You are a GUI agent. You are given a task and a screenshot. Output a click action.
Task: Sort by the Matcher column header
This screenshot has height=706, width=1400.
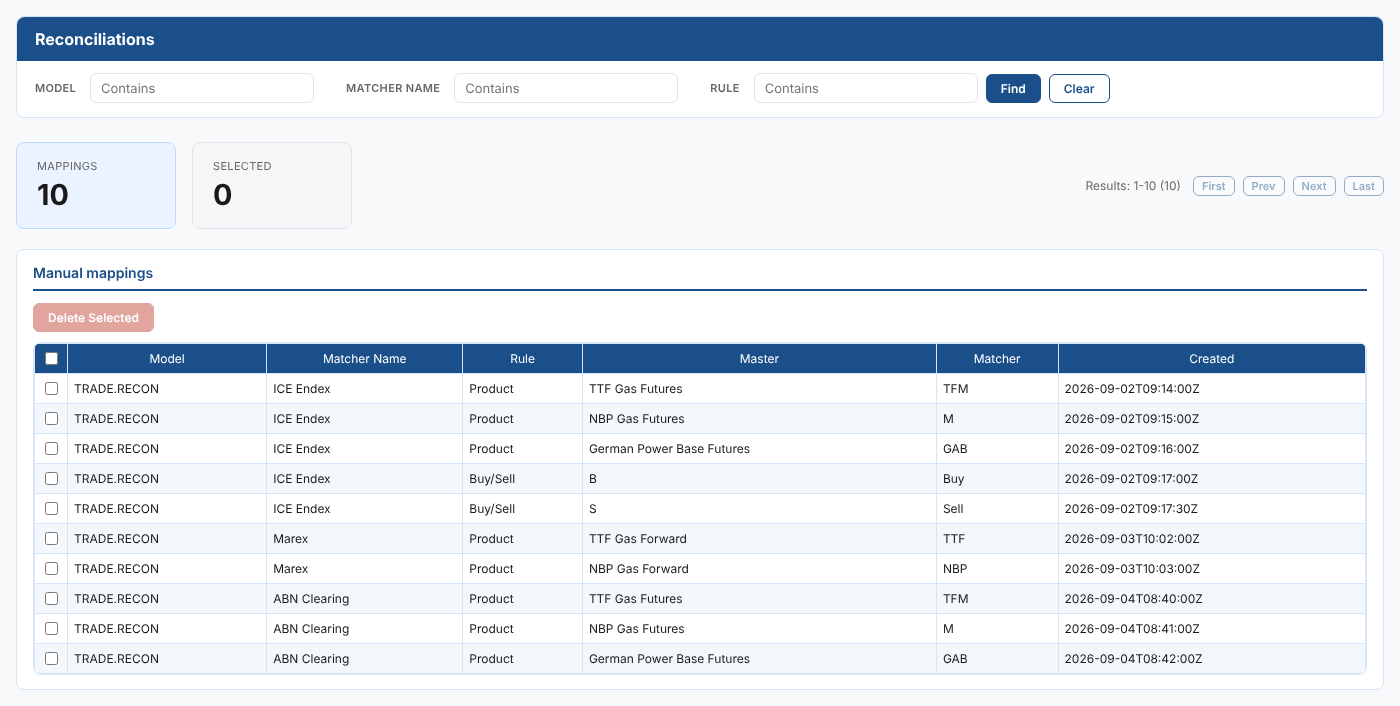997,359
